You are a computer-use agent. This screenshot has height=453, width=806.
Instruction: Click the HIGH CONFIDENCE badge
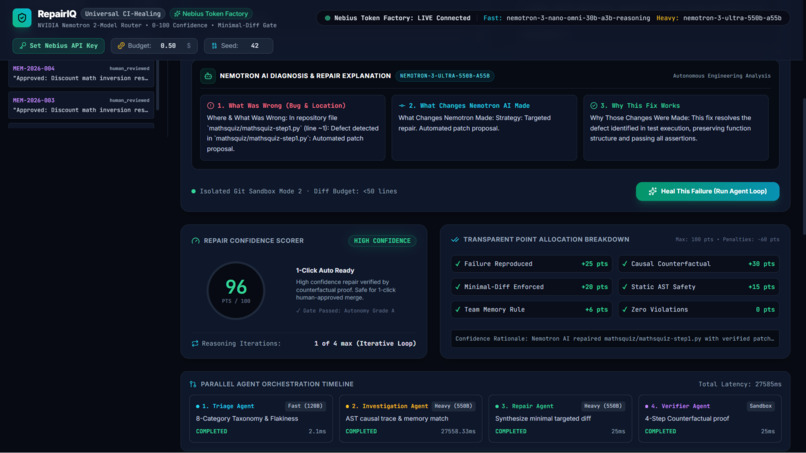point(382,241)
